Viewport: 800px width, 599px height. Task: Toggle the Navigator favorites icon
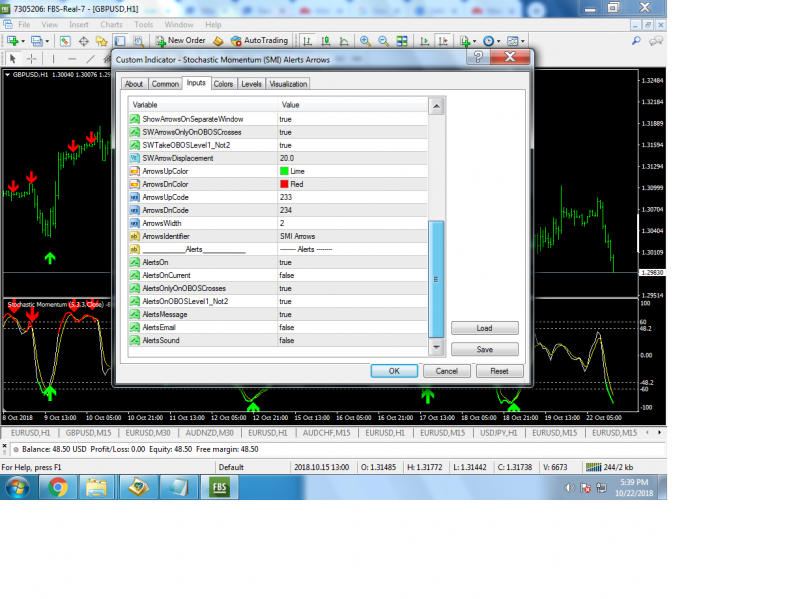pyautogui.click(x=102, y=41)
